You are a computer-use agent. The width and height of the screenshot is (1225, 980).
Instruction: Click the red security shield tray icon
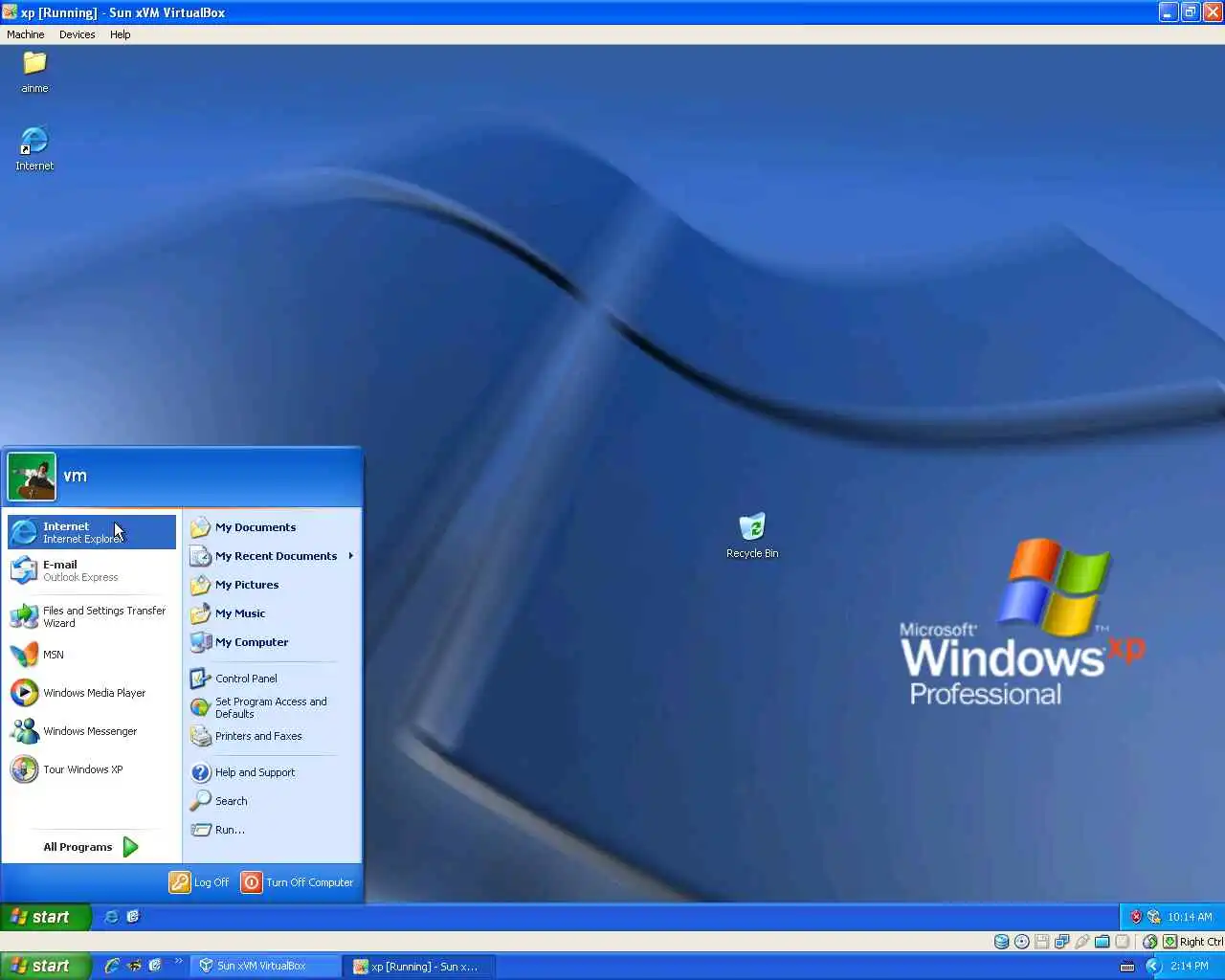(1136, 917)
